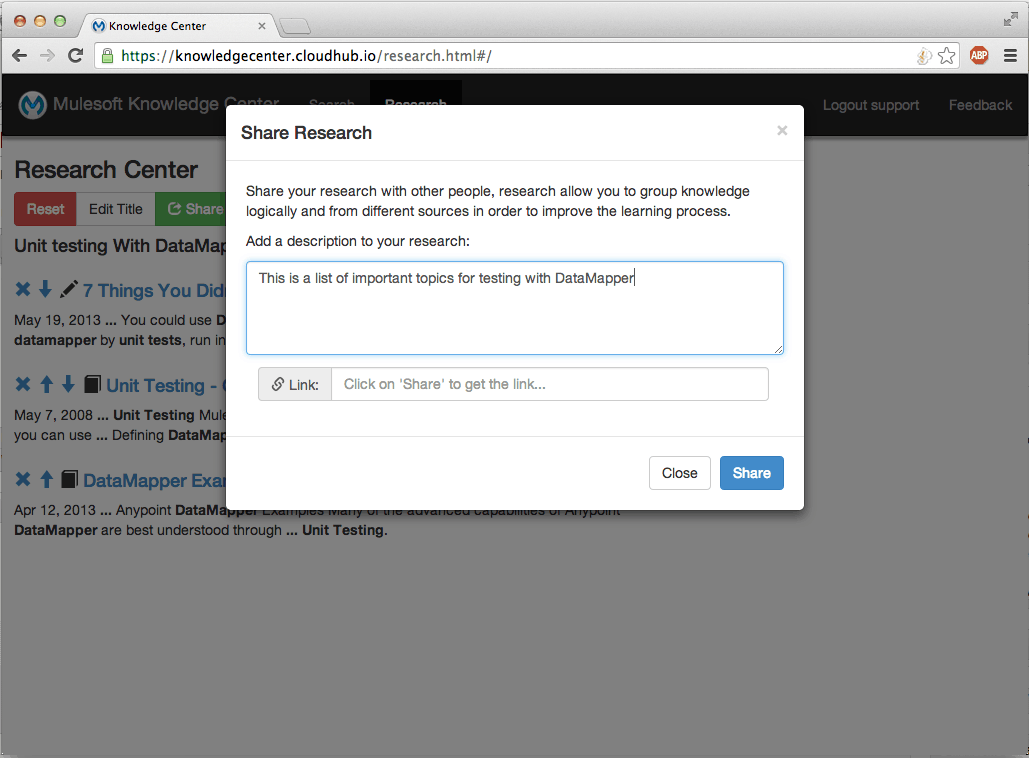The width and height of the screenshot is (1029, 758).
Task: Open the Feedback menu item
Action: click(979, 104)
